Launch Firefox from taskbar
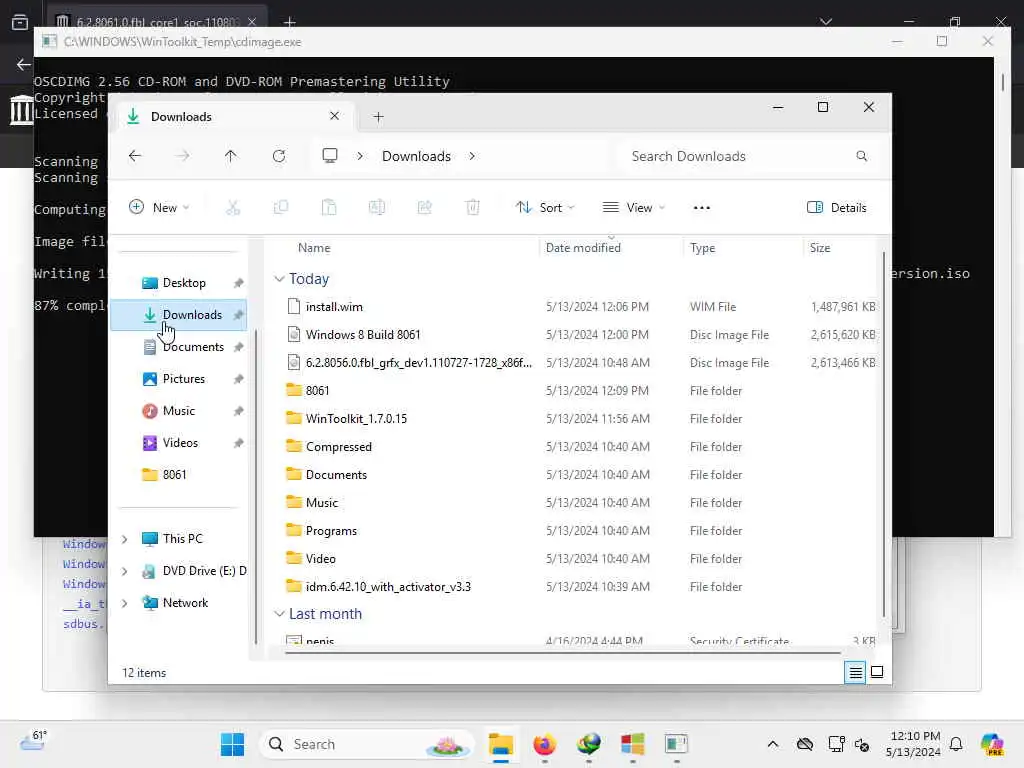This screenshot has width=1024, height=768. click(x=545, y=744)
